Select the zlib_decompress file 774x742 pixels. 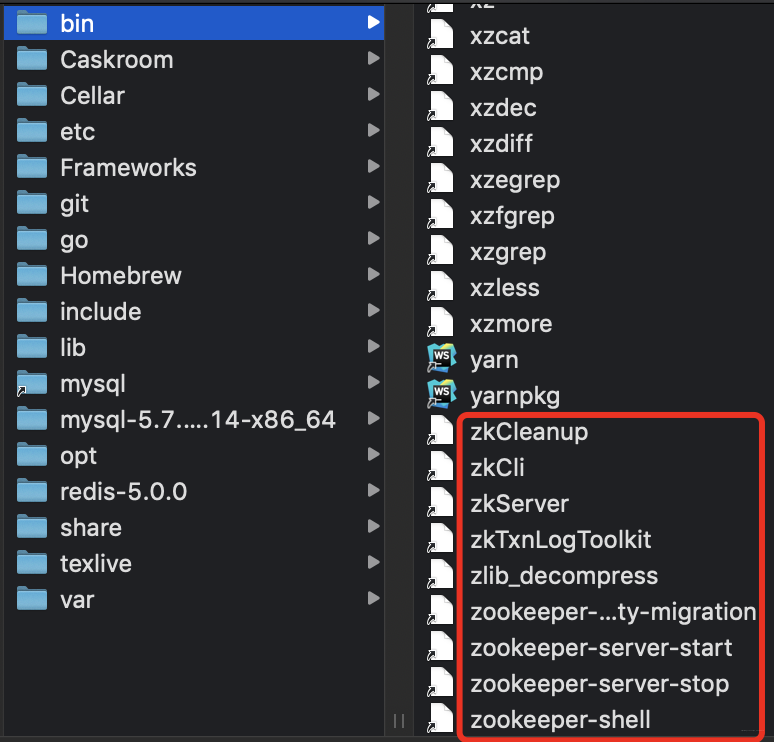coord(563,576)
